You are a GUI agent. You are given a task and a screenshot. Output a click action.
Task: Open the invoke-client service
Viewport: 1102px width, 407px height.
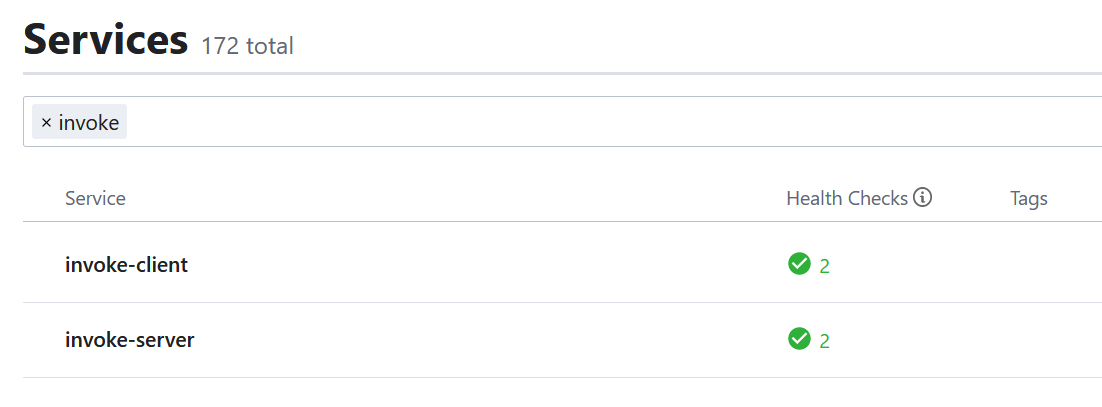pos(126,265)
